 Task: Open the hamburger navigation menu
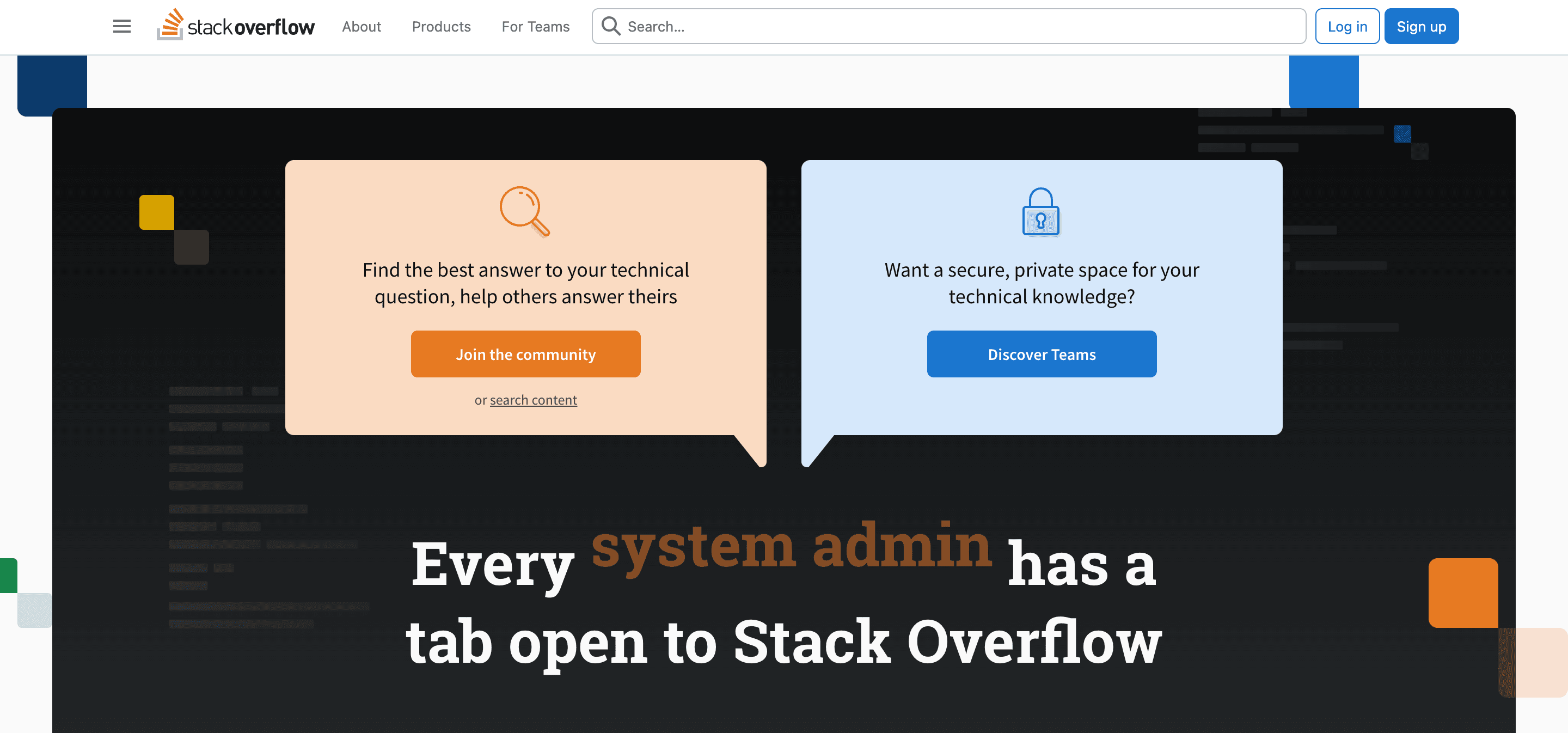pos(122,26)
